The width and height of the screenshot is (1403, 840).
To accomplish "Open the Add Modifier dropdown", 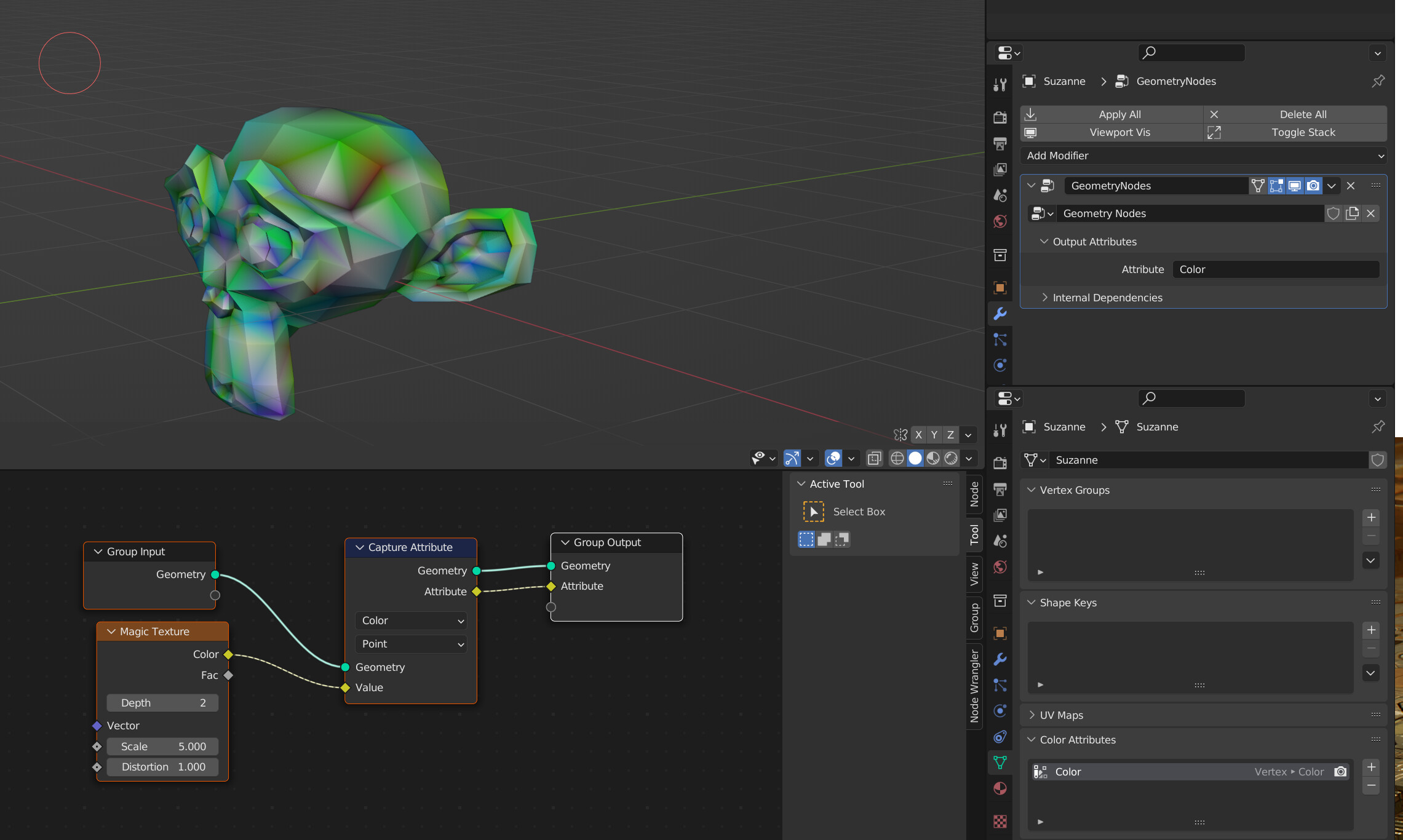I will 1203,156.
